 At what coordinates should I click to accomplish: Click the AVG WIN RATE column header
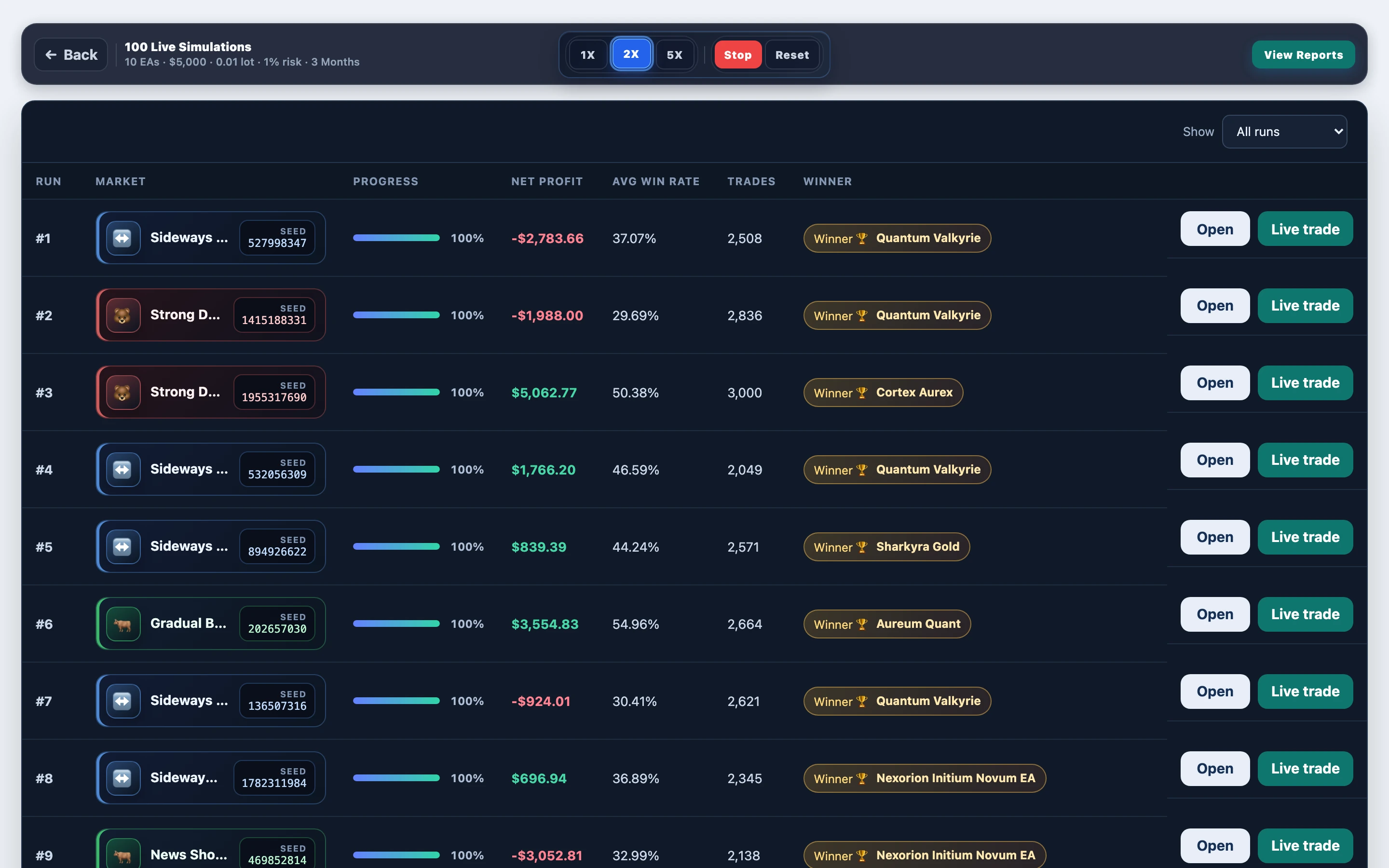(x=655, y=181)
